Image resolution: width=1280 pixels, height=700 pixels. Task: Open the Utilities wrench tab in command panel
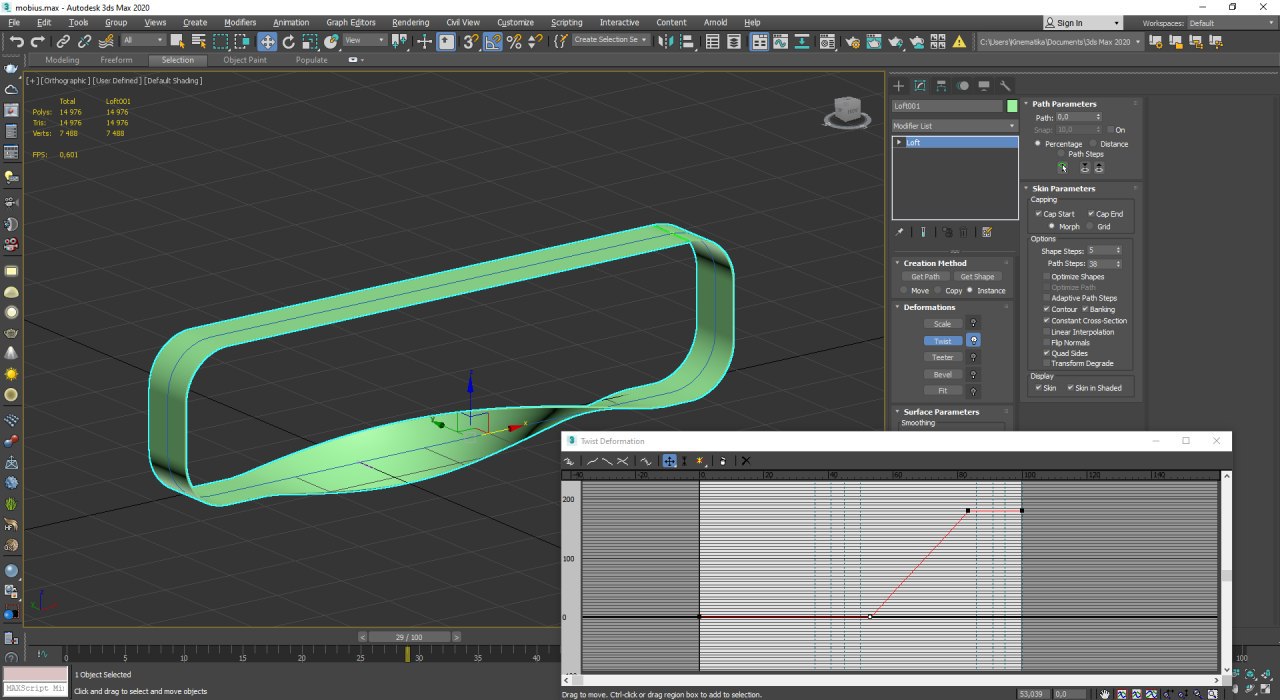click(1005, 86)
